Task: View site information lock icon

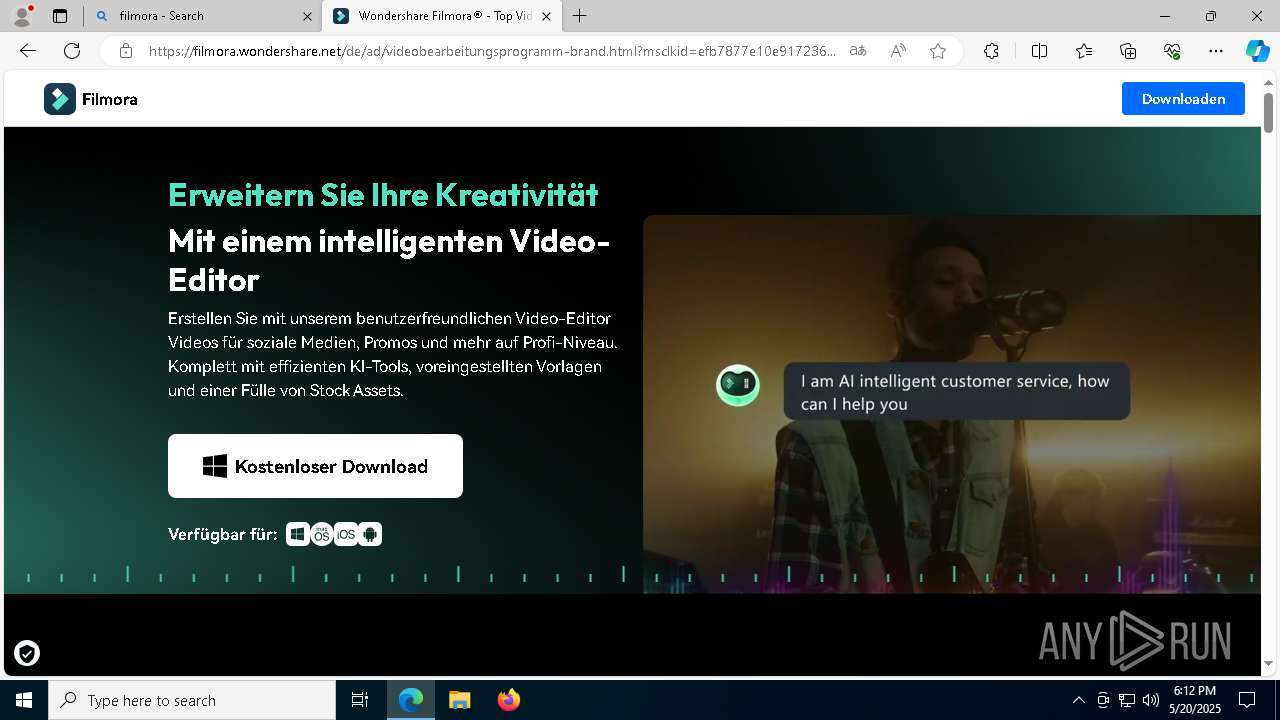Action: click(125, 51)
